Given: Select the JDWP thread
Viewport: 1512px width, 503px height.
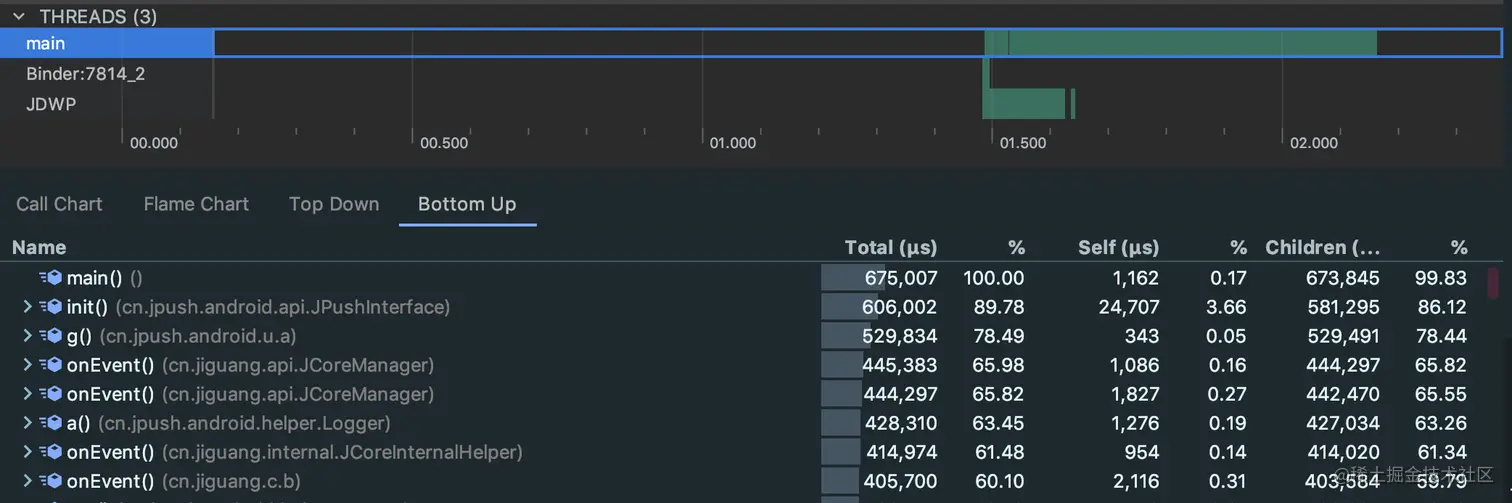Looking at the screenshot, I should [x=51, y=104].
